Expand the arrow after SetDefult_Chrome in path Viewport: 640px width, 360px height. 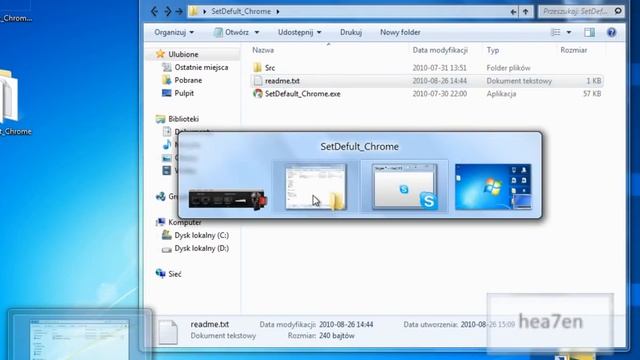278,11
